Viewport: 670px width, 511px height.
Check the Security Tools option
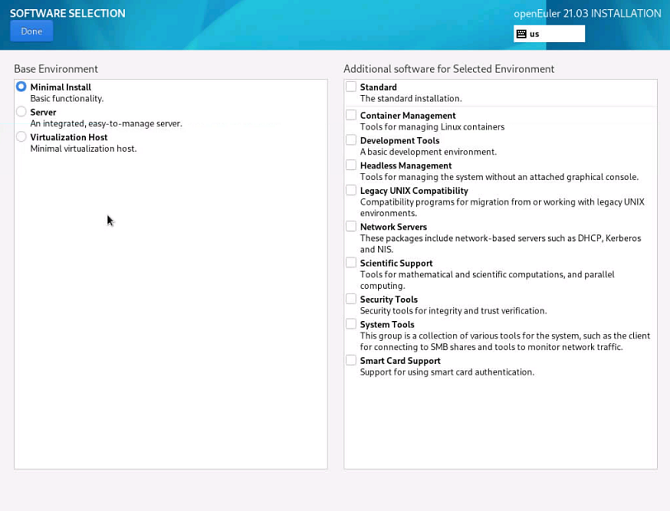tap(351, 299)
